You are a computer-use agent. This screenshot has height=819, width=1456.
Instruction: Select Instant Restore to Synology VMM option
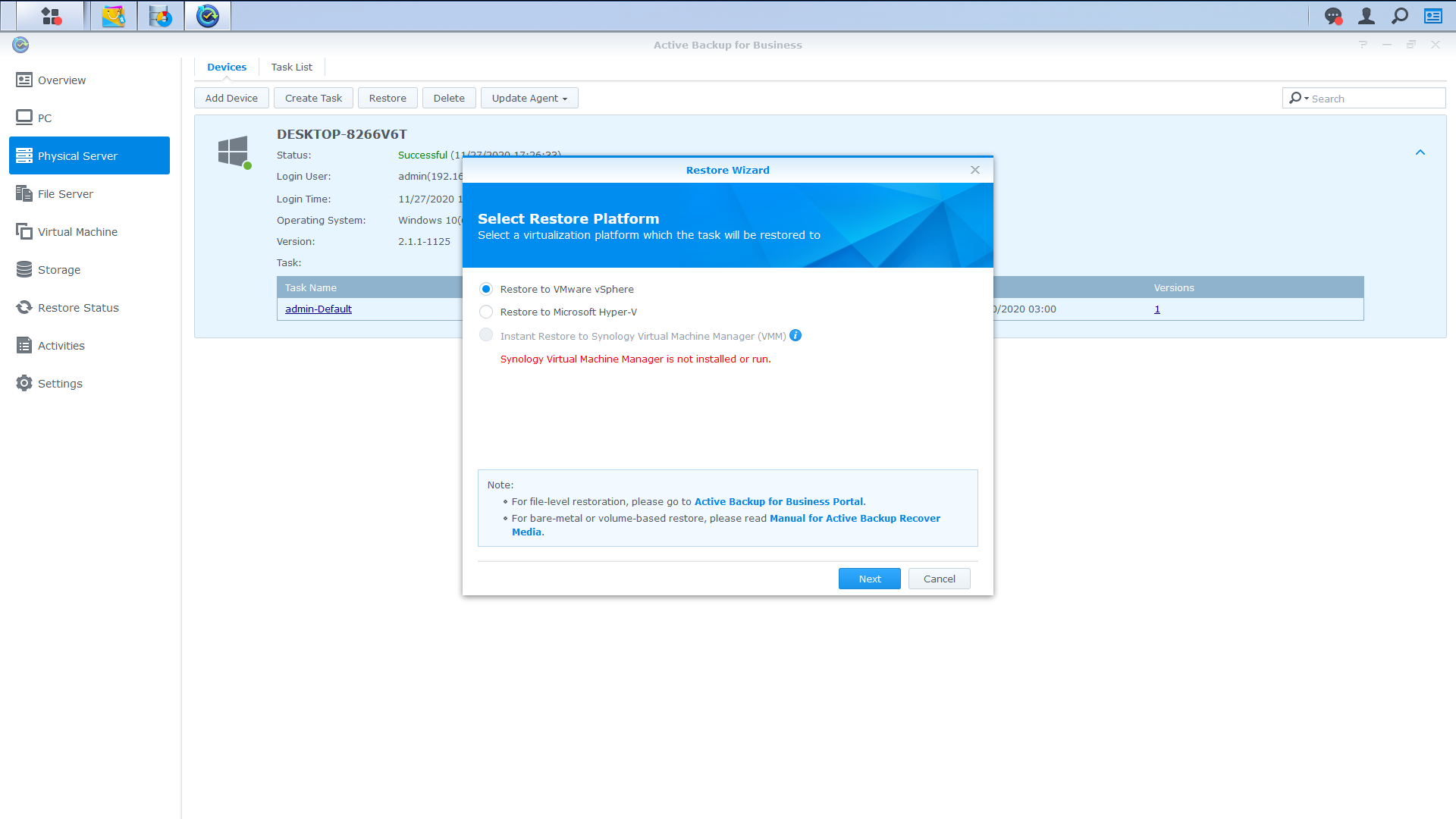486,335
